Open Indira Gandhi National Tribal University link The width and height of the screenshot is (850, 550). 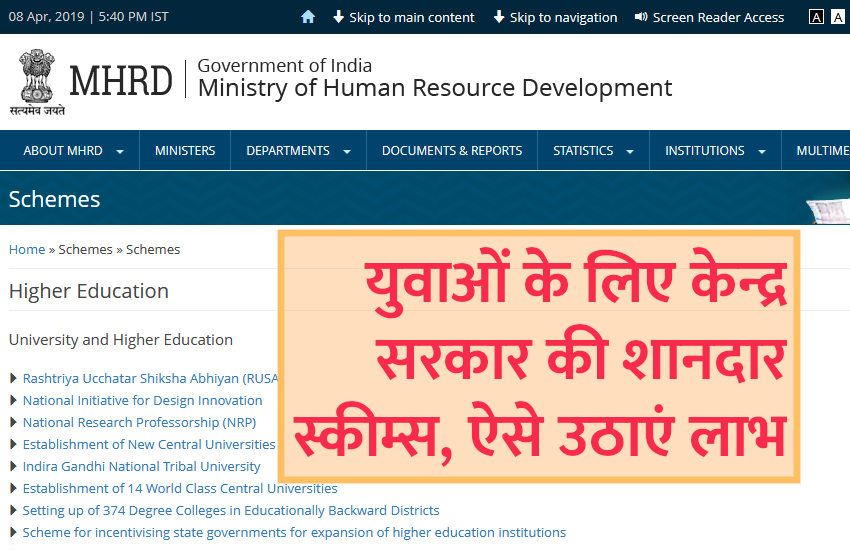coord(141,467)
